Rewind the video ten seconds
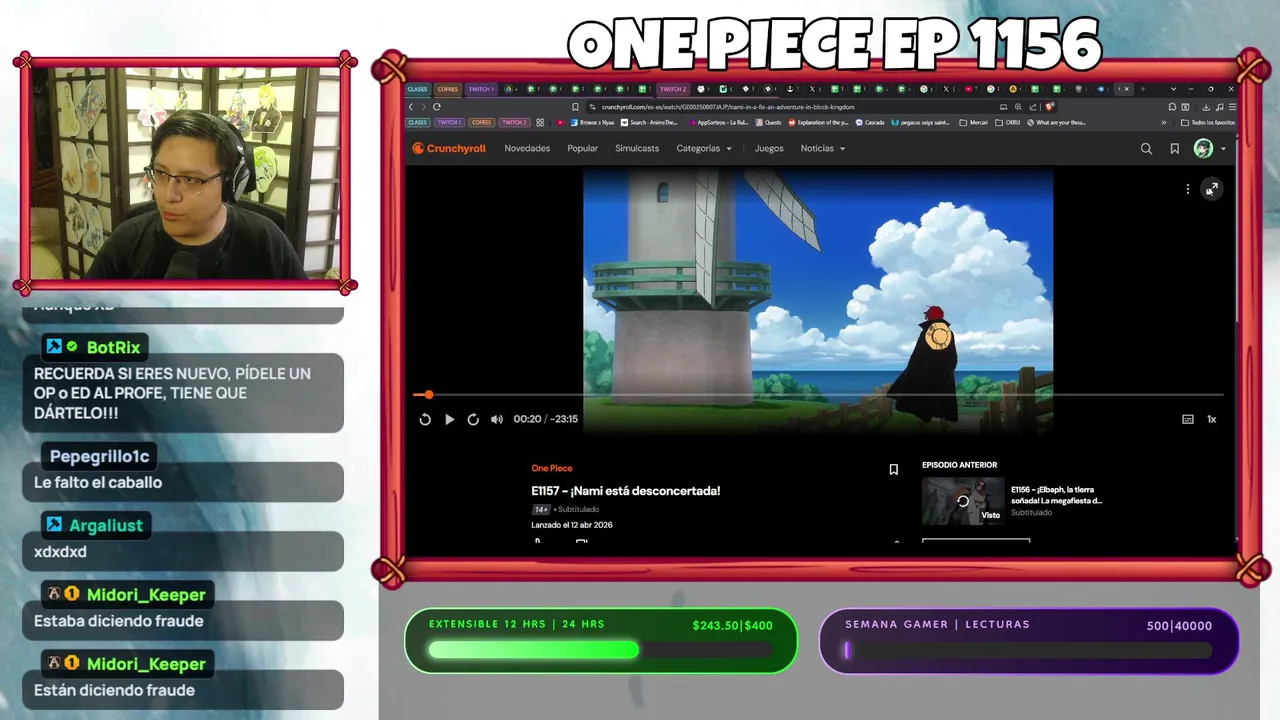1280x720 pixels. (x=425, y=419)
